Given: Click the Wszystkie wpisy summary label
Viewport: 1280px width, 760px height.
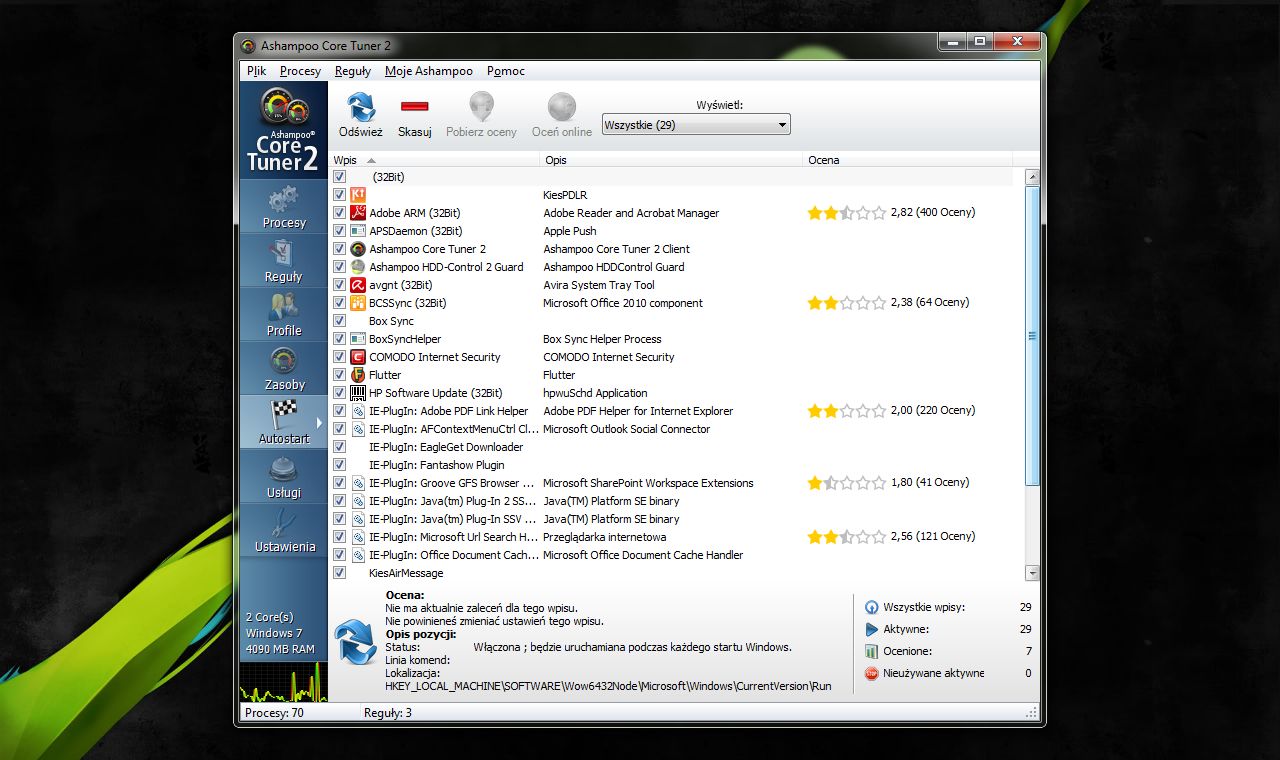Looking at the screenshot, I should pos(925,607).
